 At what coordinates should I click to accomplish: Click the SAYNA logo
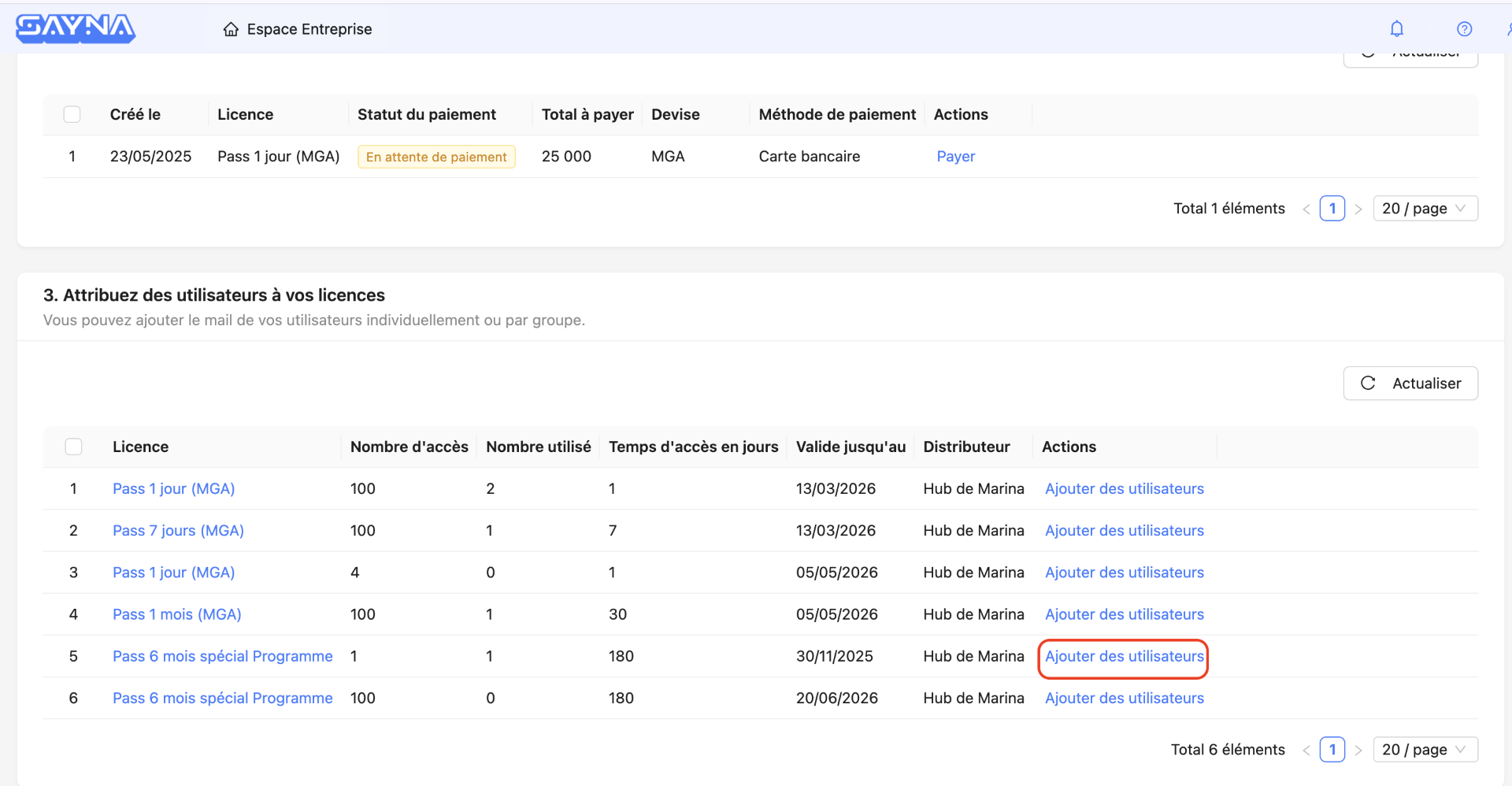pos(76,28)
